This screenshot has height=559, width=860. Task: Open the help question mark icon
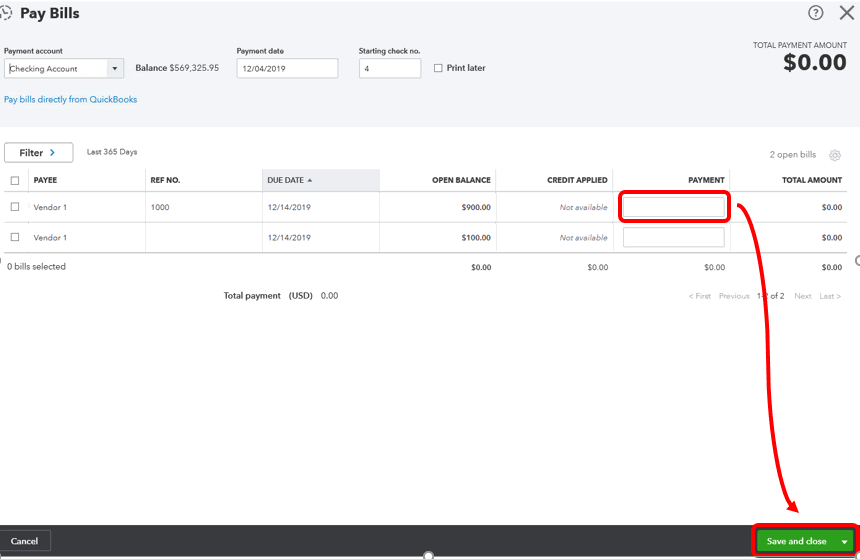[815, 13]
